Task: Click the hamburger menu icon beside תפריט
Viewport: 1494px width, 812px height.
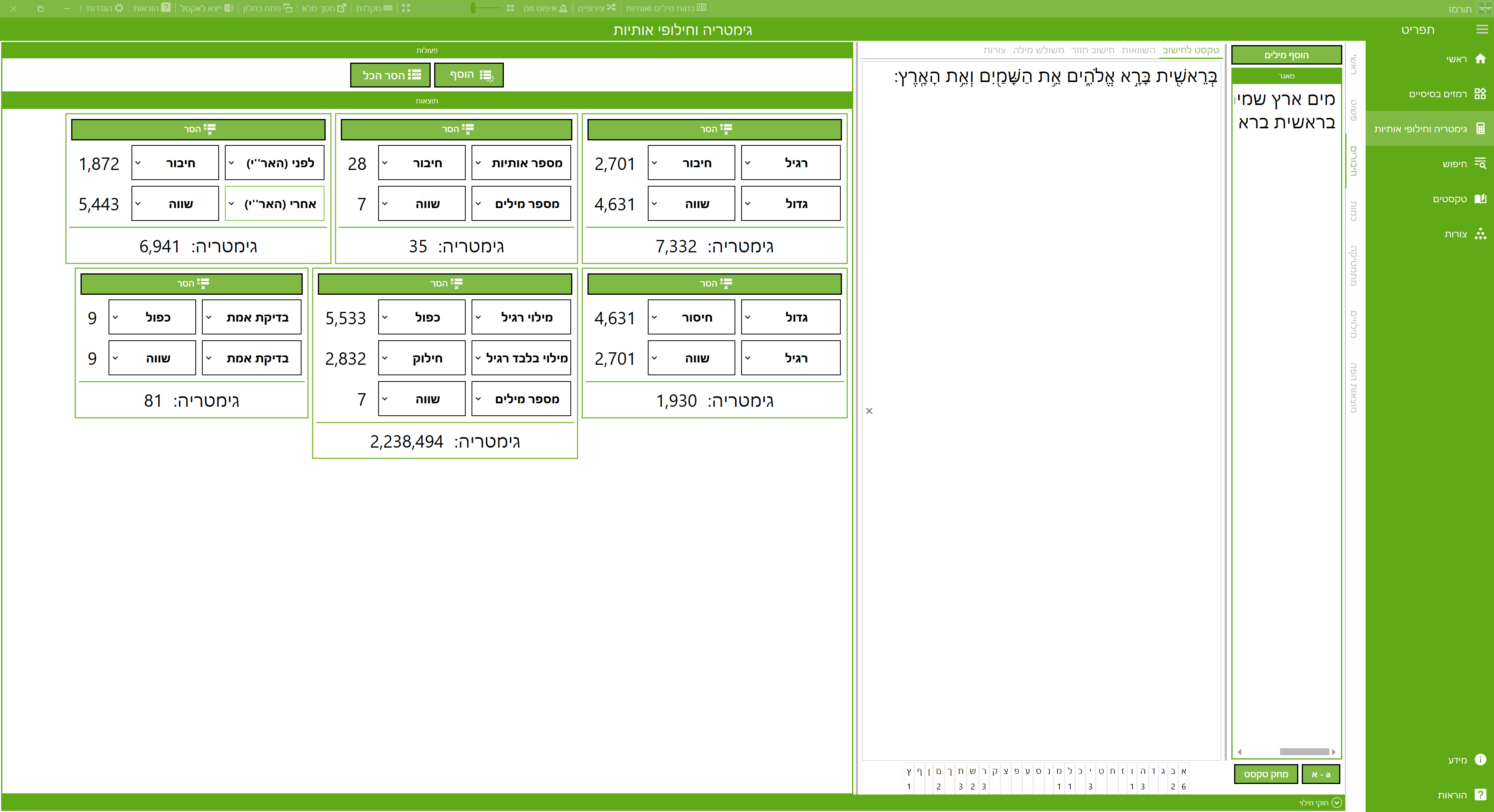Action: click(1482, 30)
